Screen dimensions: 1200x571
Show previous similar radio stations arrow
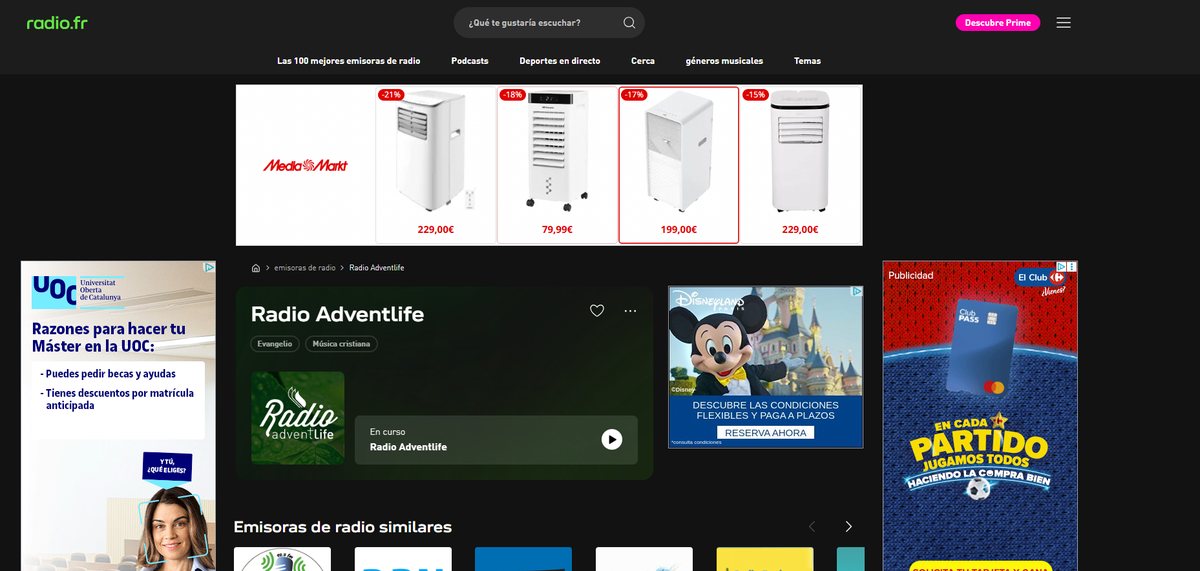[x=812, y=527]
